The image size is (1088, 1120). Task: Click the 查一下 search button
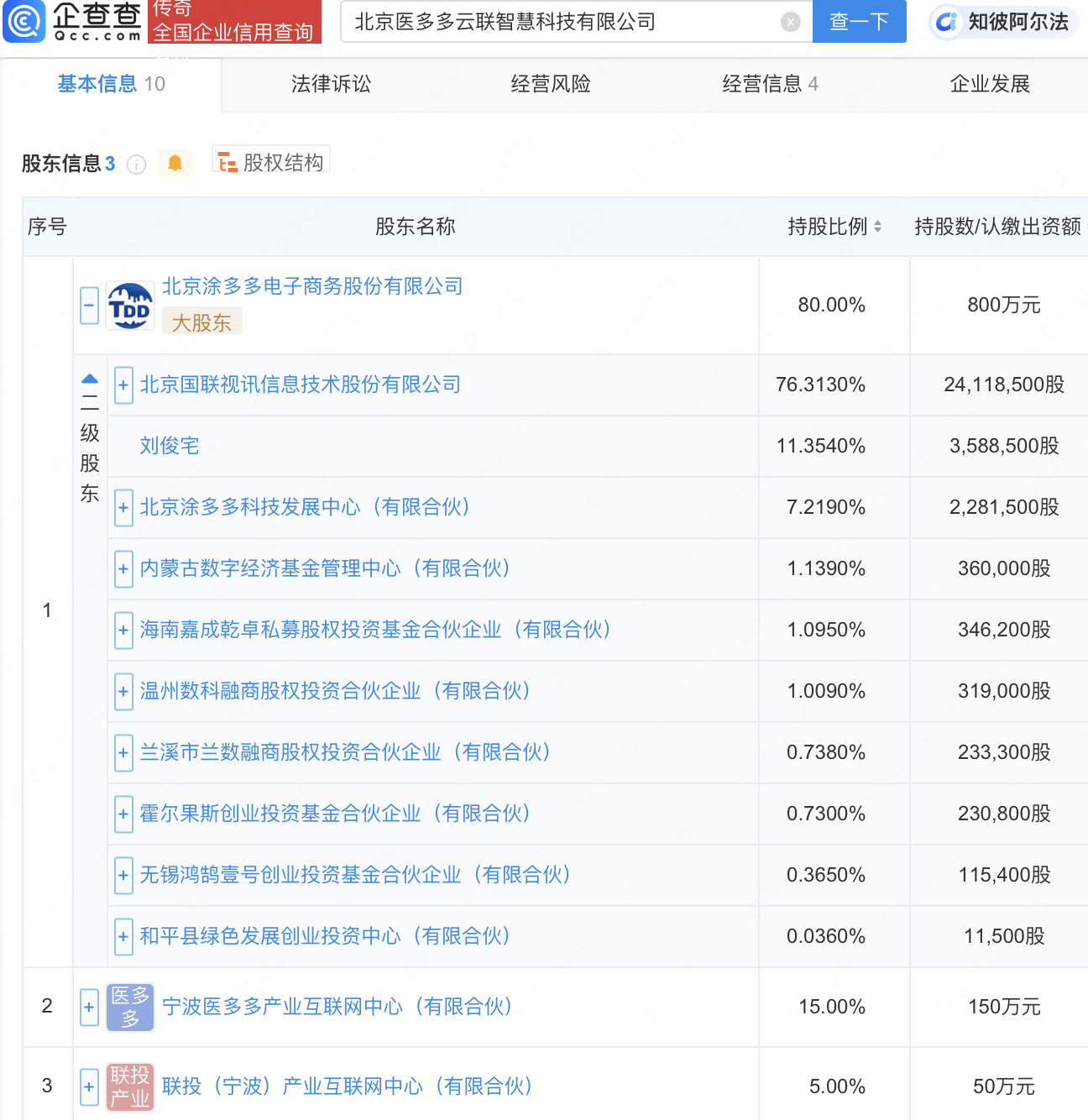(x=859, y=22)
